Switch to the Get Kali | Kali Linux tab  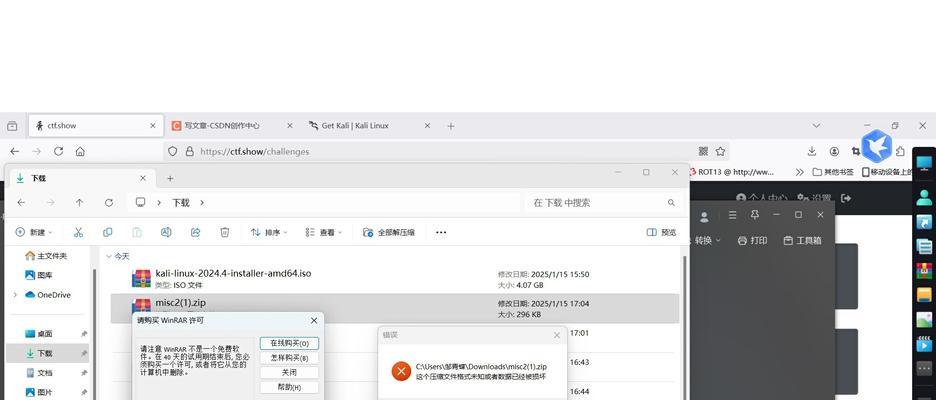tap(370, 126)
